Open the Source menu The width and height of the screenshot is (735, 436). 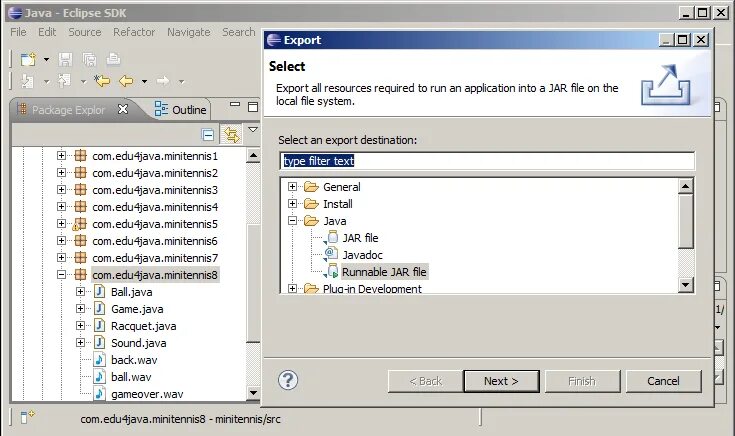point(85,32)
